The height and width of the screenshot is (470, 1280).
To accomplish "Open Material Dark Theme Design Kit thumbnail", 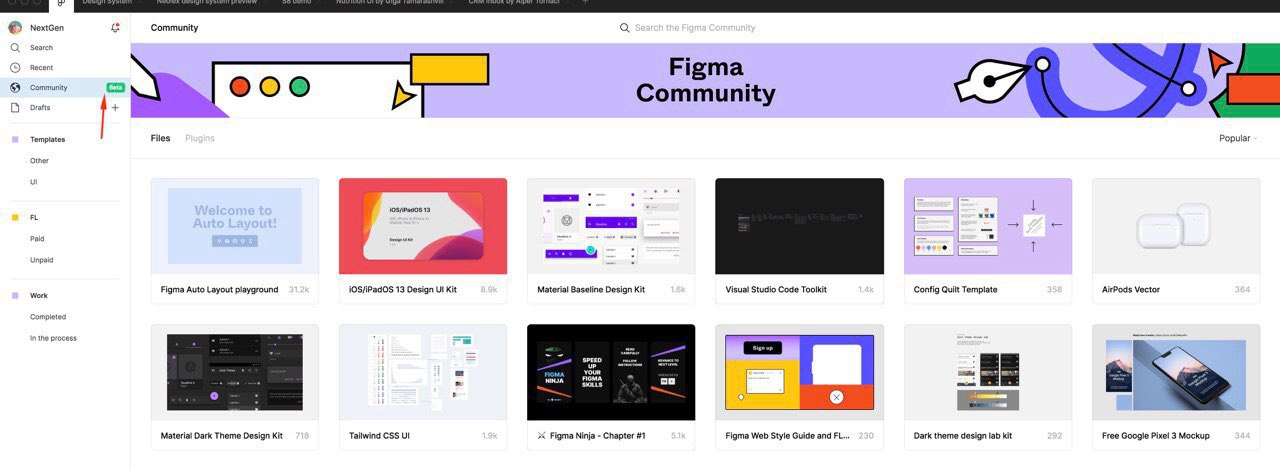I will click(235, 372).
